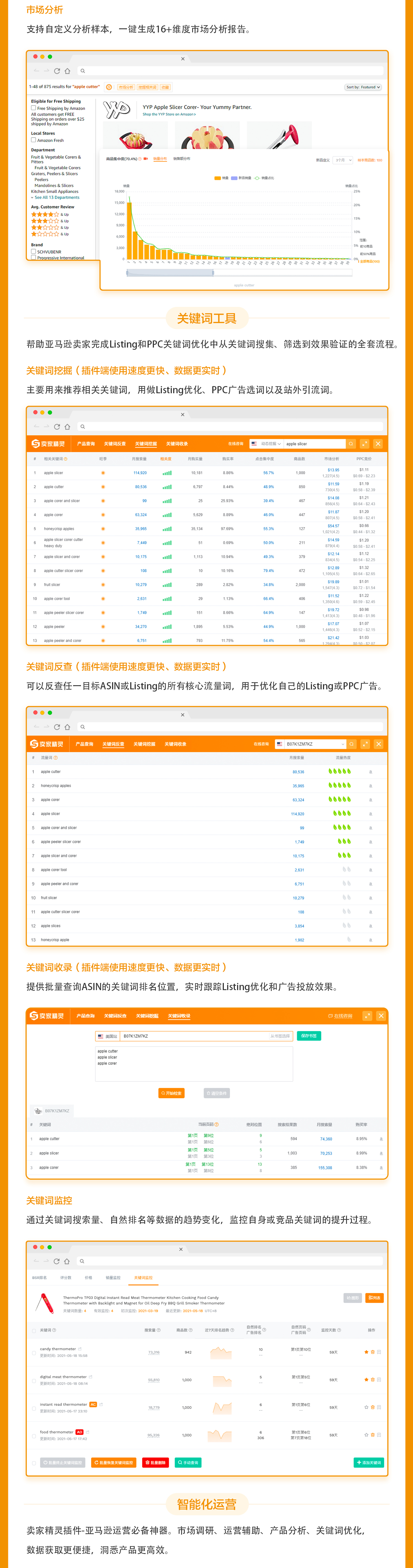Open 产品查询 tab in the reverse lookup toolbar

point(85,744)
